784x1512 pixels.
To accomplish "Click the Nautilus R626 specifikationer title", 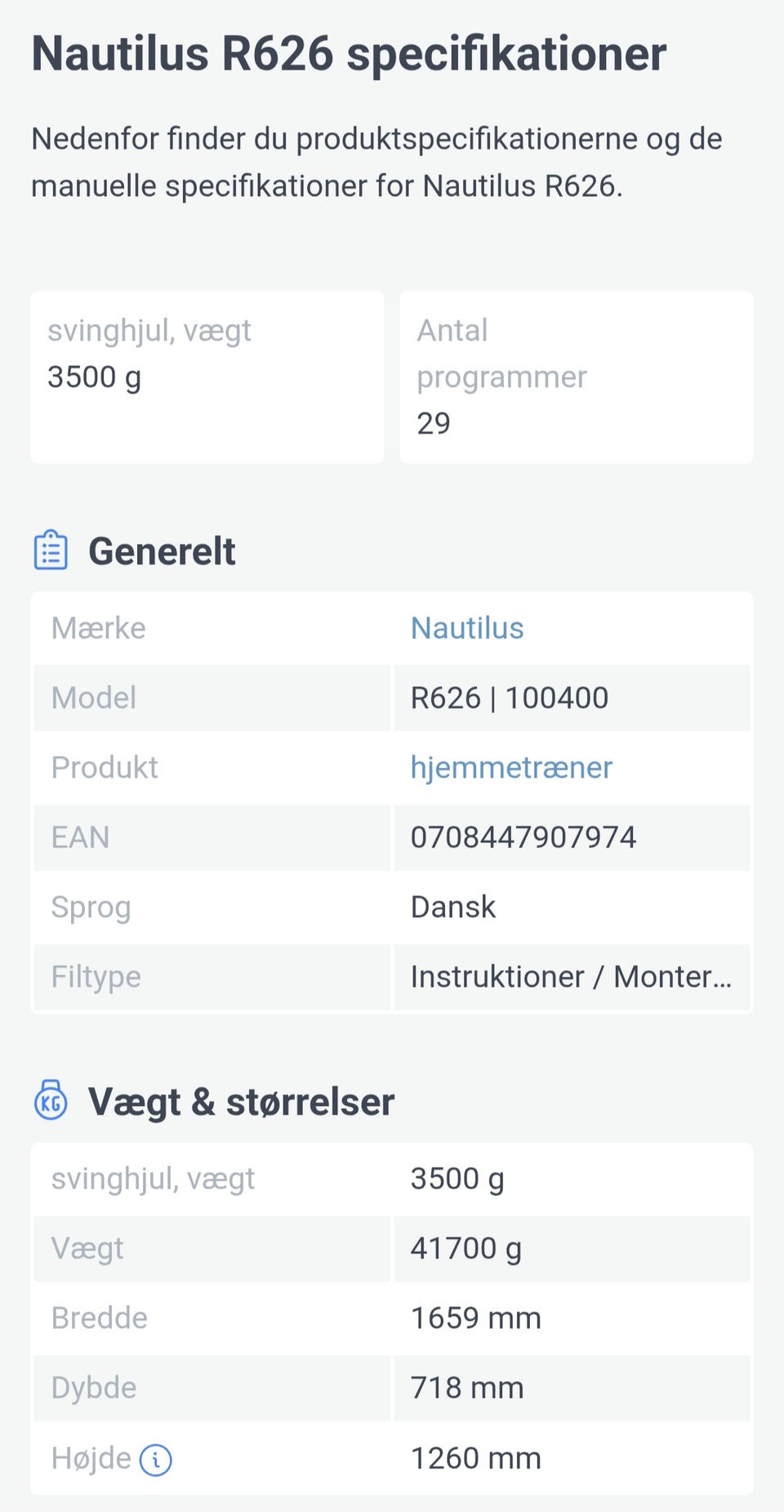I will [x=349, y=54].
